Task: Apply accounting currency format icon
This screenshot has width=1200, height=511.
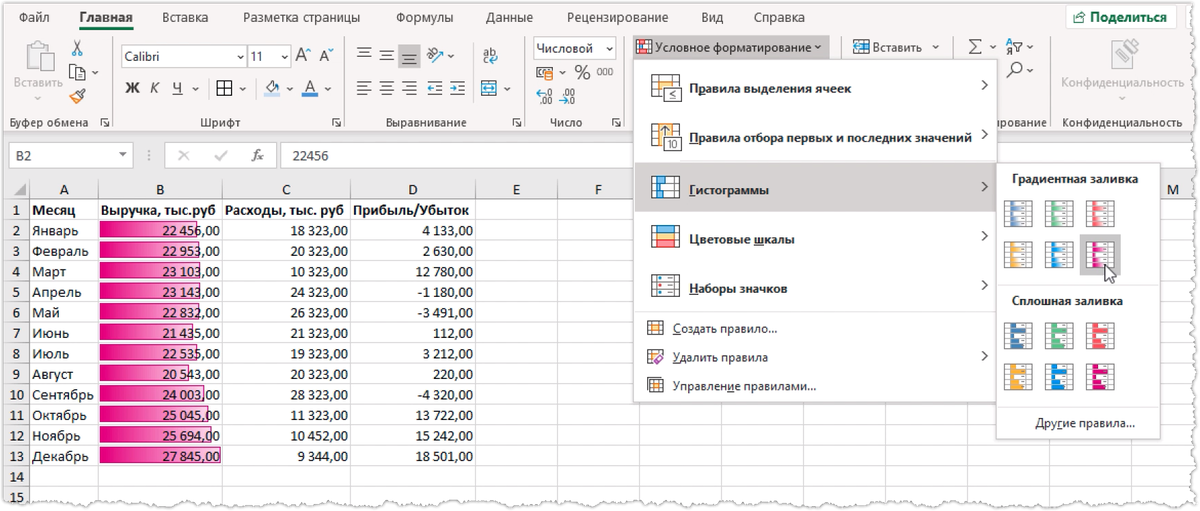Action: [545, 73]
